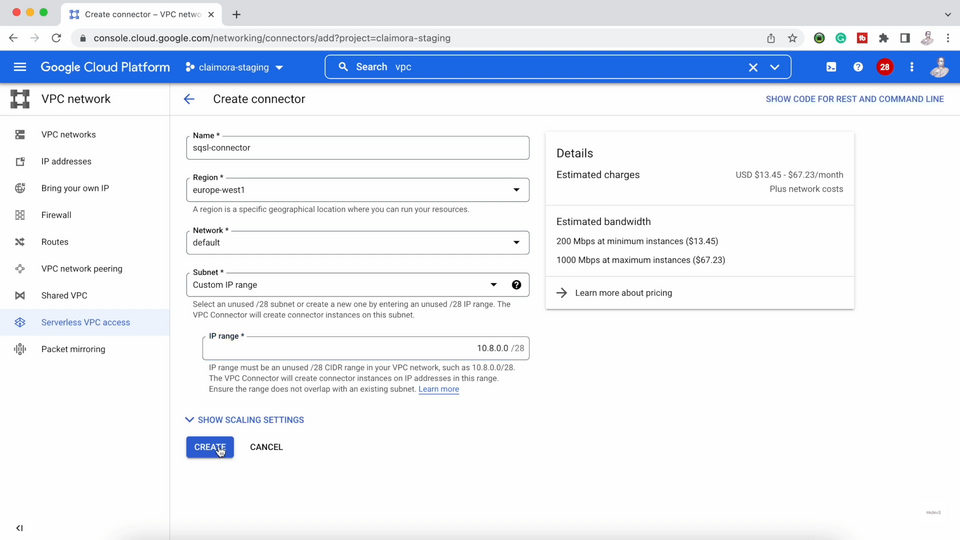Show code for REST and command line
This screenshot has height=540, width=960.
click(855, 99)
